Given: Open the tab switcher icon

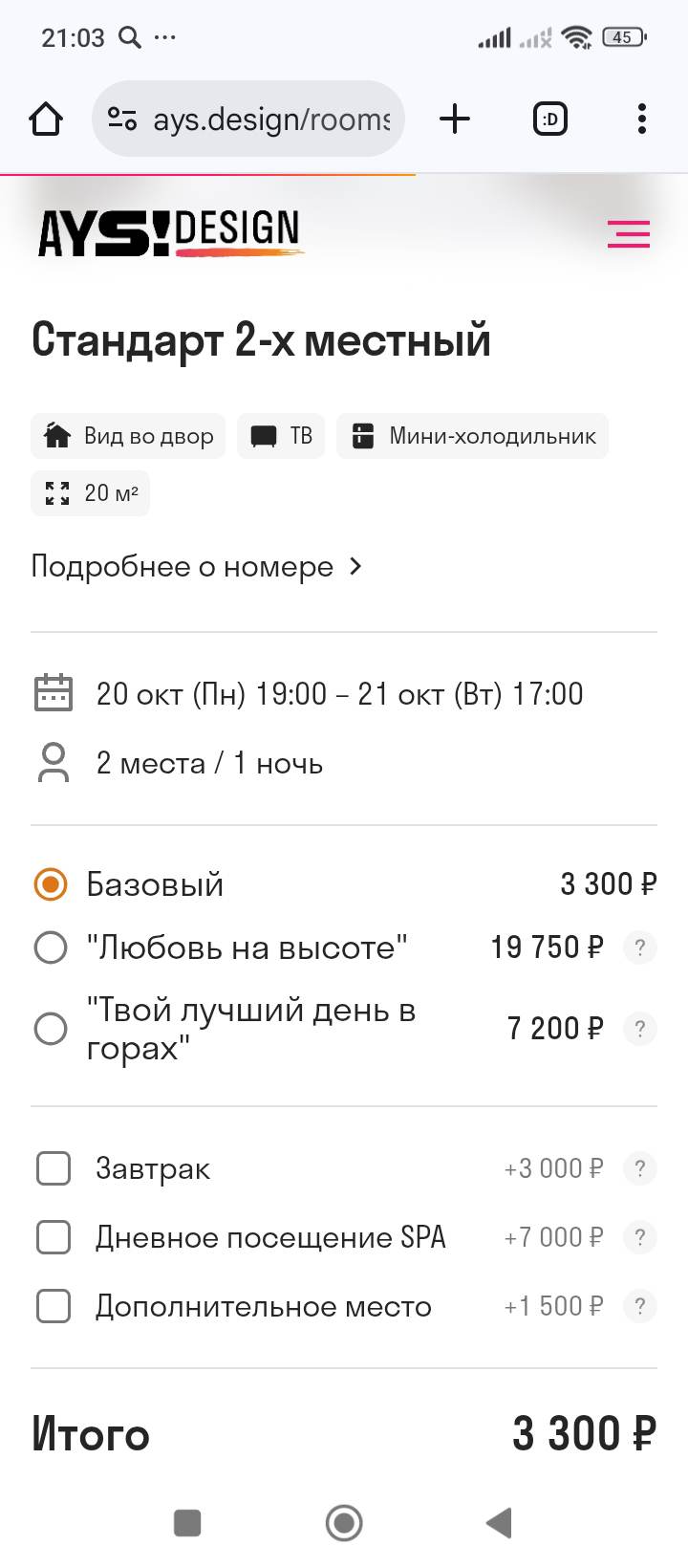Looking at the screenshot, I should (549, 120).
